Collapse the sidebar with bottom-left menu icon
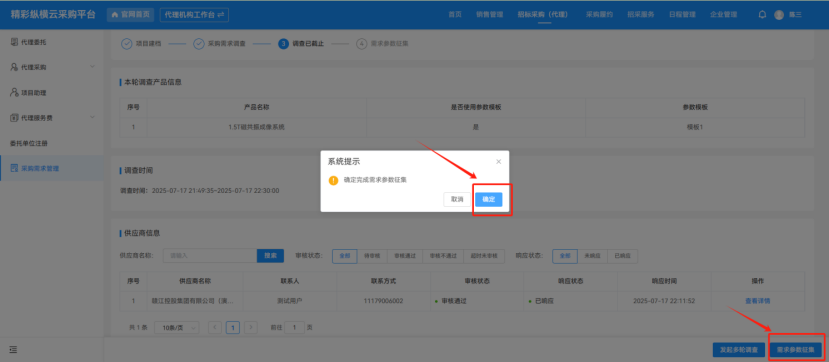Viewport: 829px width, 362px height. (x=13, y=349)
